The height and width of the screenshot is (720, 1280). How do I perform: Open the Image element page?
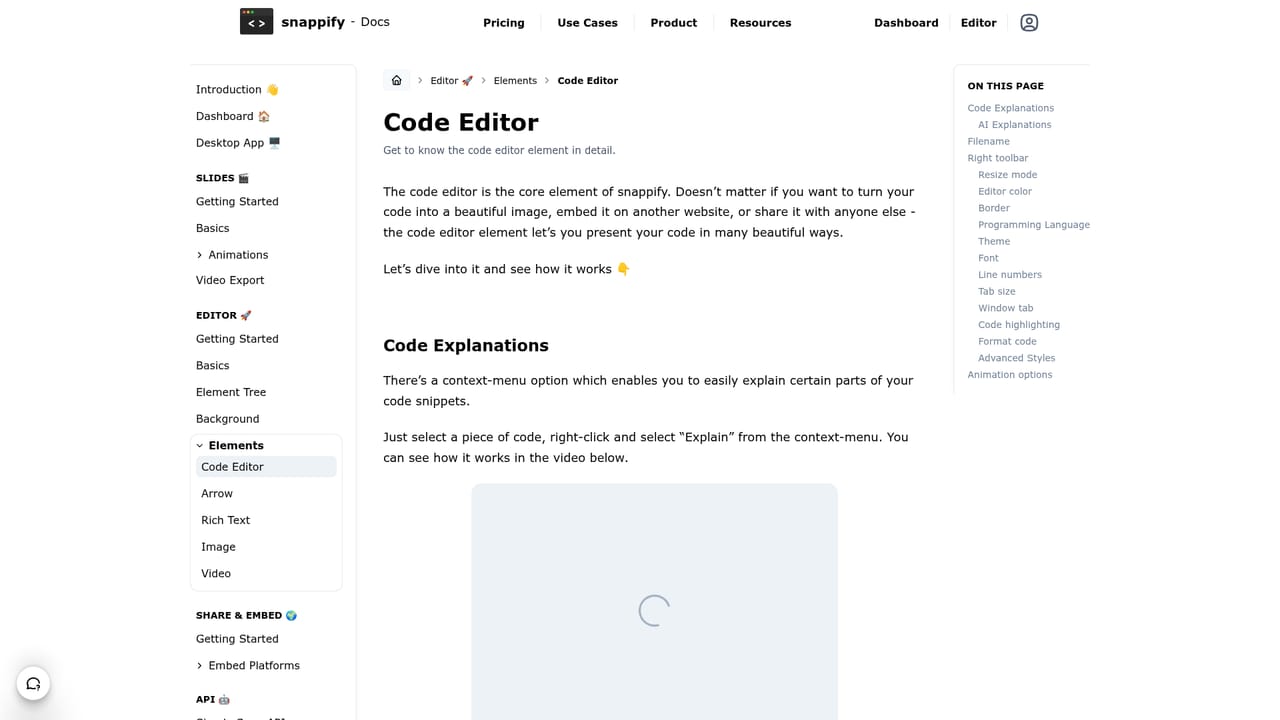218,547
